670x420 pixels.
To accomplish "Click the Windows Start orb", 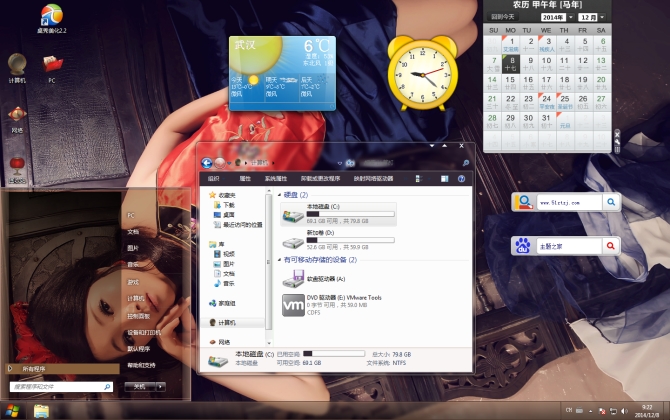I will pos(12,411).
